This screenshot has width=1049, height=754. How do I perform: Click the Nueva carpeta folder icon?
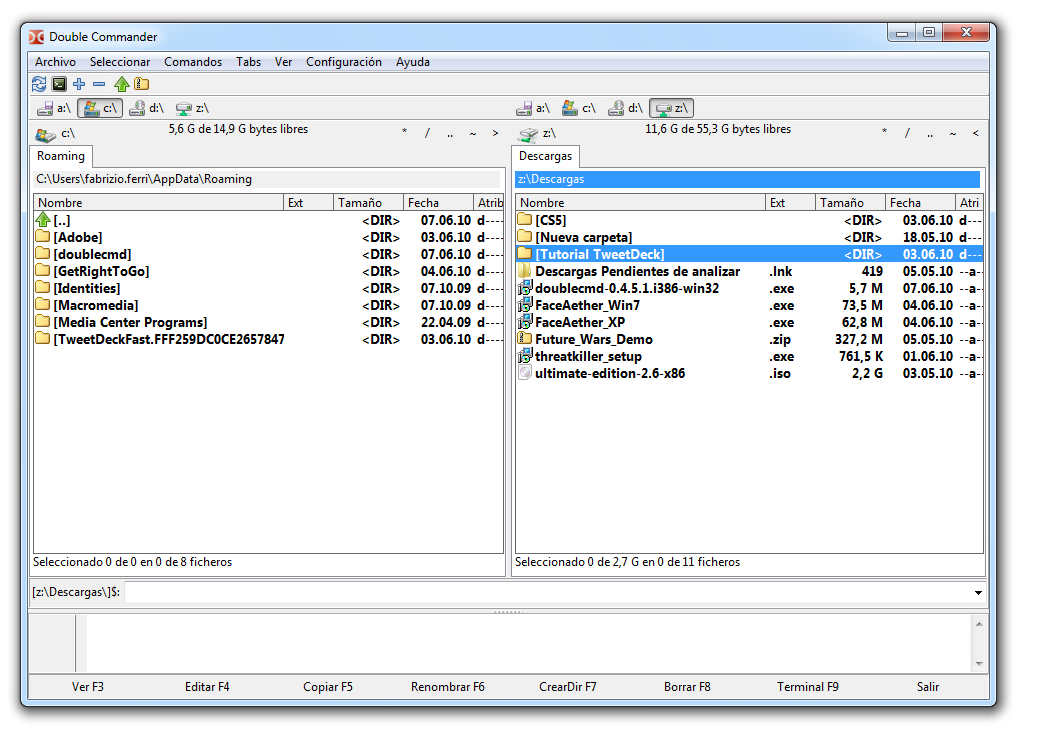pyautogui.click(x=524, y=236)
